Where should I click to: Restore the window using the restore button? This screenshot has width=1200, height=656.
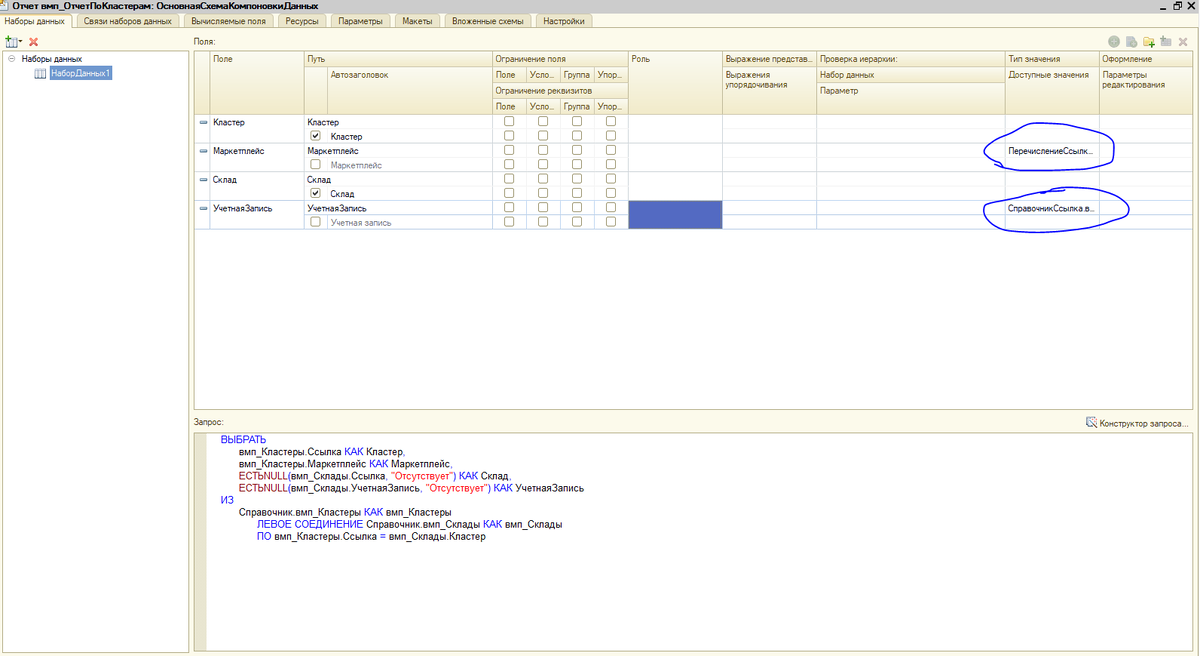pos(1176,5)
